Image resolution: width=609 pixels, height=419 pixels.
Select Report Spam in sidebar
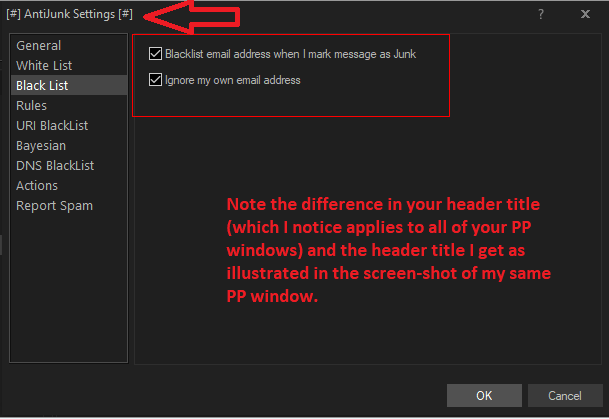68,205
